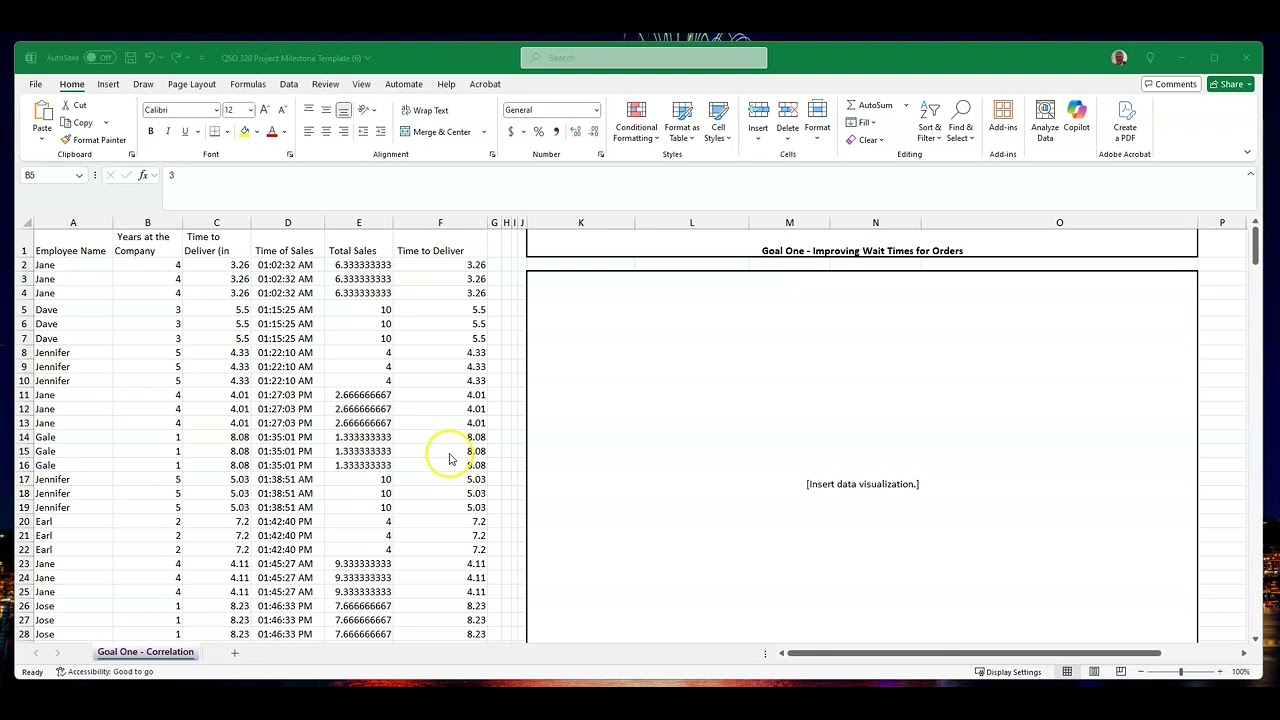The image size is (1280, 720).
Task: Open the File menu
Action: click(35, 84)
